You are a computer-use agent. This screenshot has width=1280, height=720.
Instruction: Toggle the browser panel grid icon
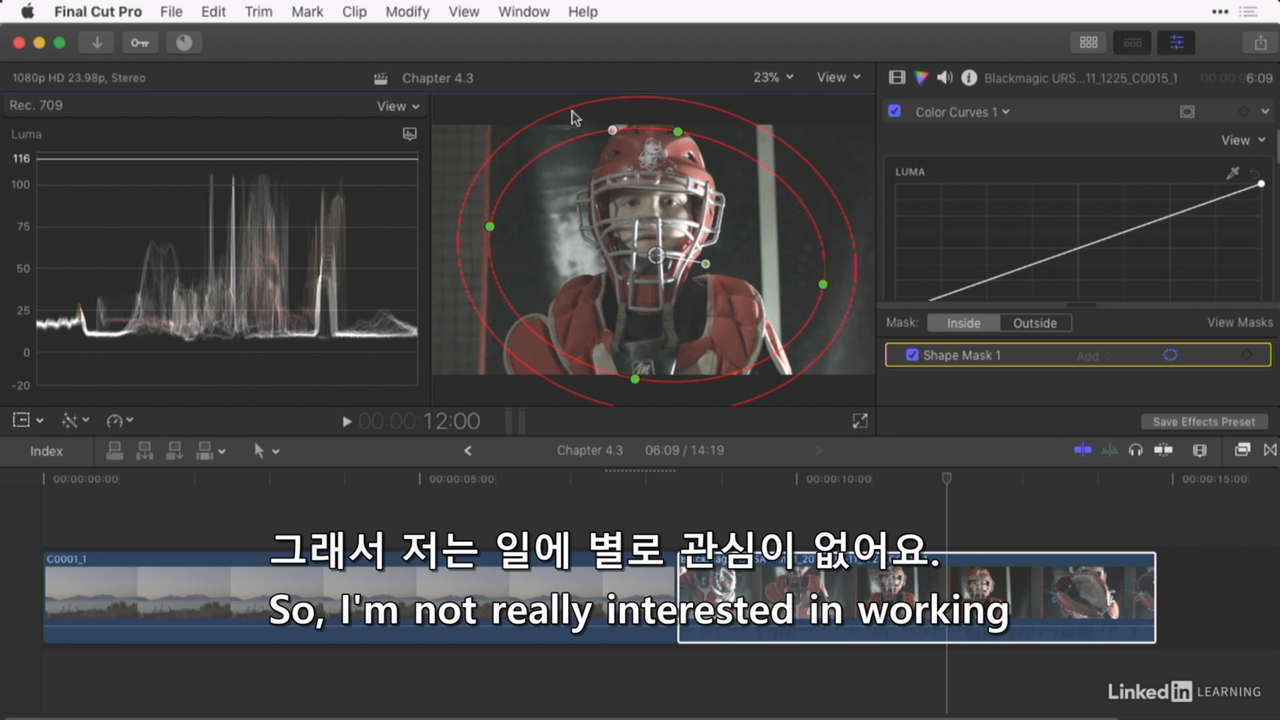coord(1089,42)
